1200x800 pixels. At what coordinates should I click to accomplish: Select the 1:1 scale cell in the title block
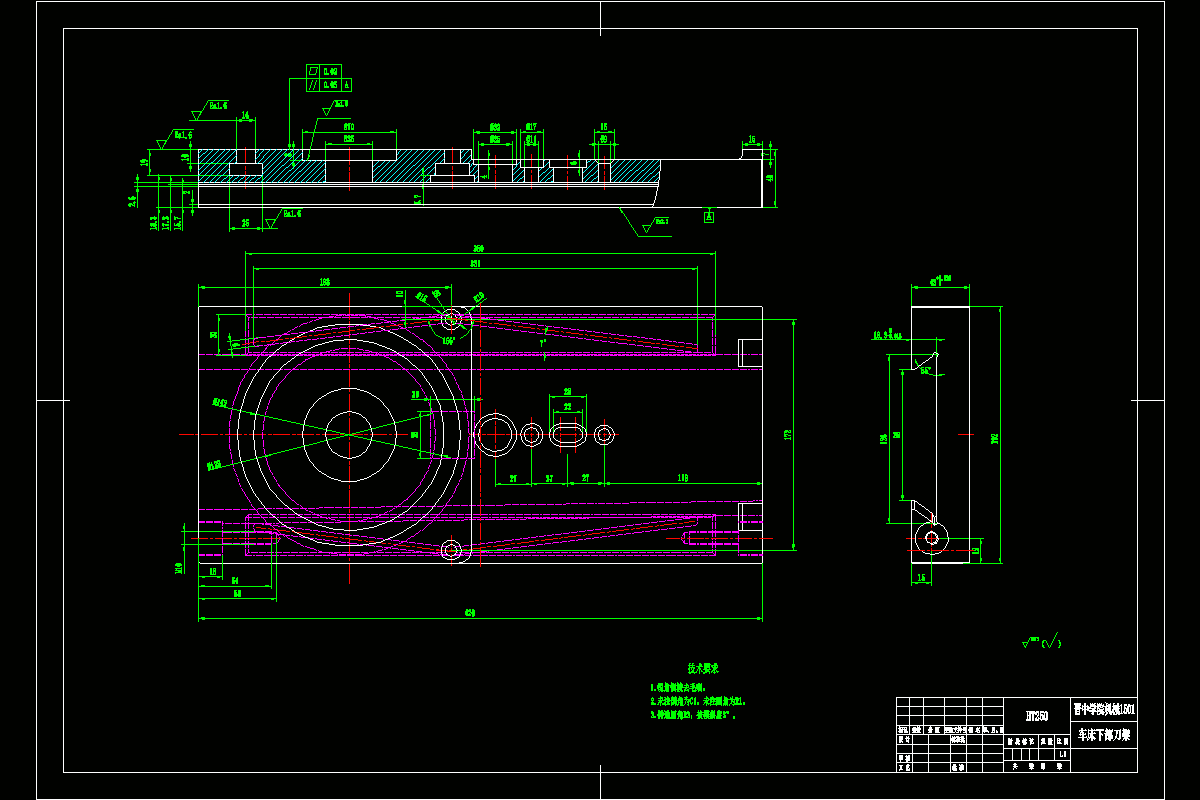click(x=1062, y=754)
